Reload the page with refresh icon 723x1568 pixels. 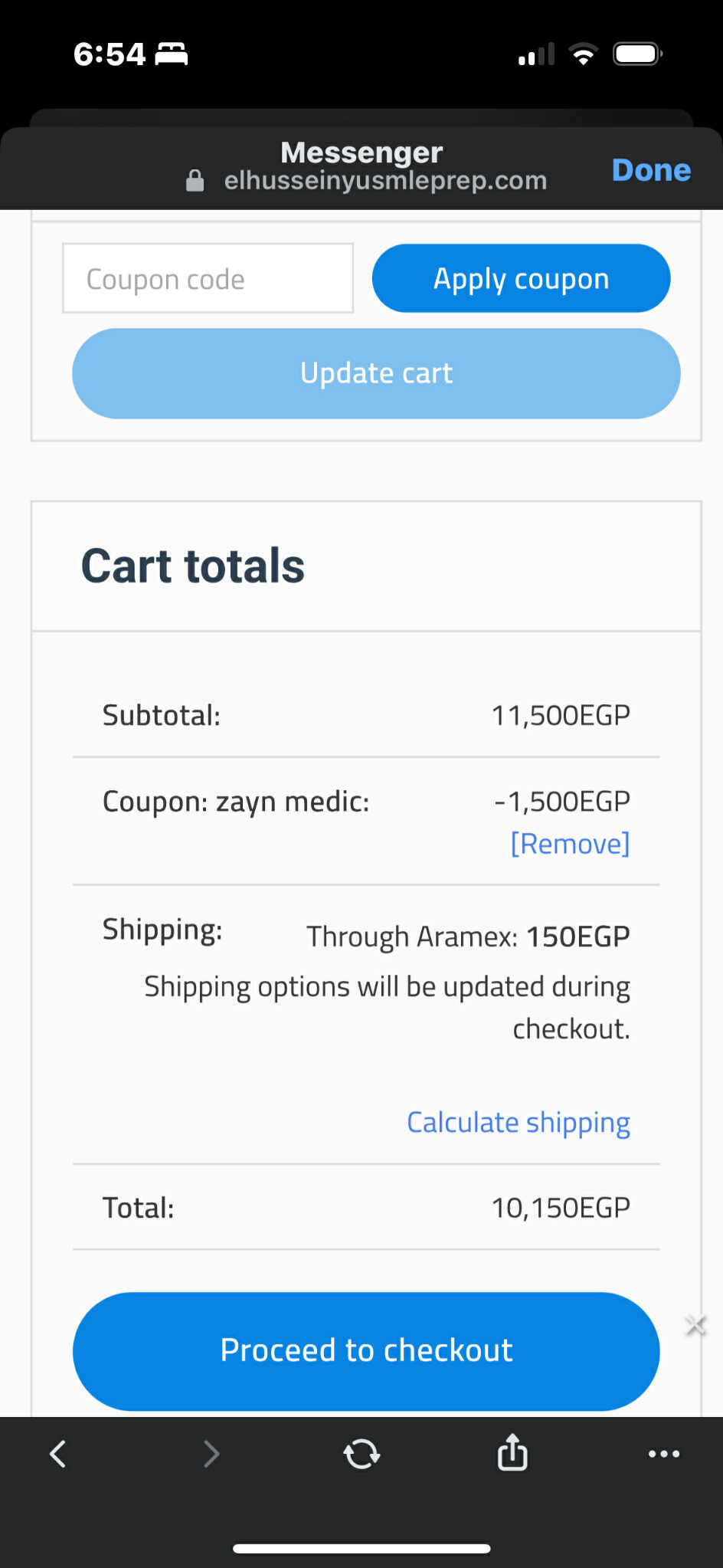point(361,1453)
